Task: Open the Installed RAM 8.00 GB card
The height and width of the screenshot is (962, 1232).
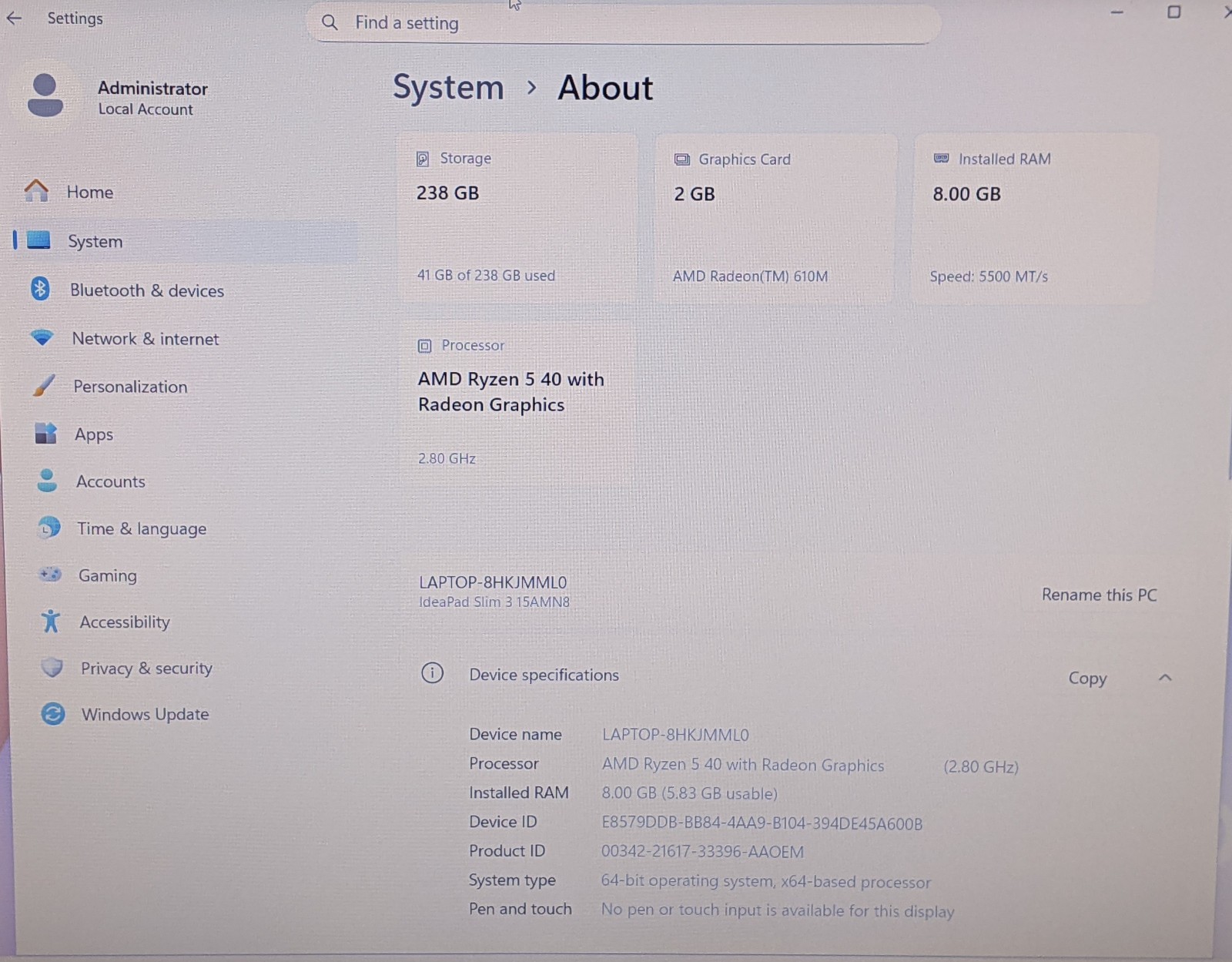Action: 1035,218
